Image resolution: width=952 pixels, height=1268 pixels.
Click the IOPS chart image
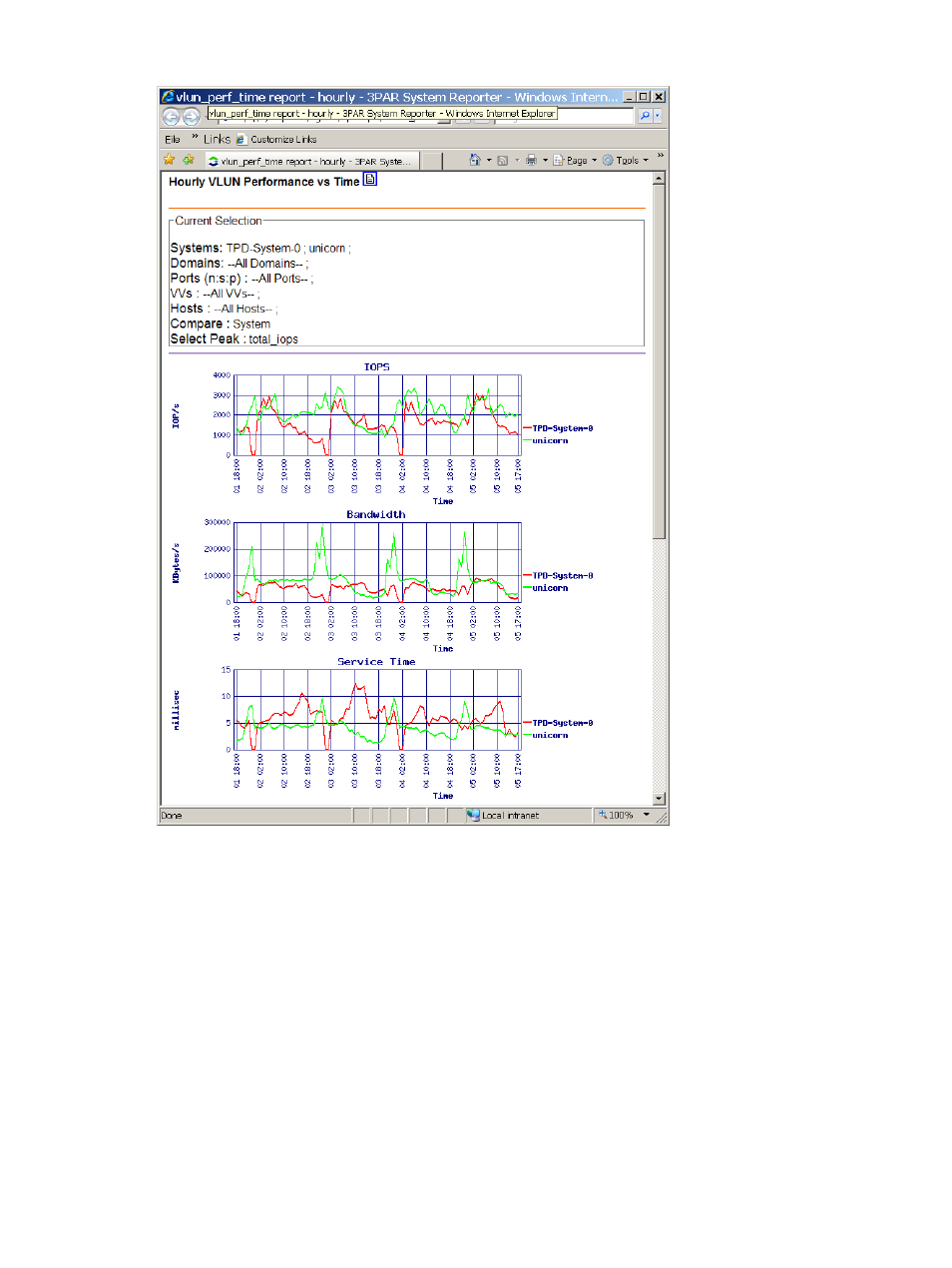pyautogui.click(x=383, y=434)
